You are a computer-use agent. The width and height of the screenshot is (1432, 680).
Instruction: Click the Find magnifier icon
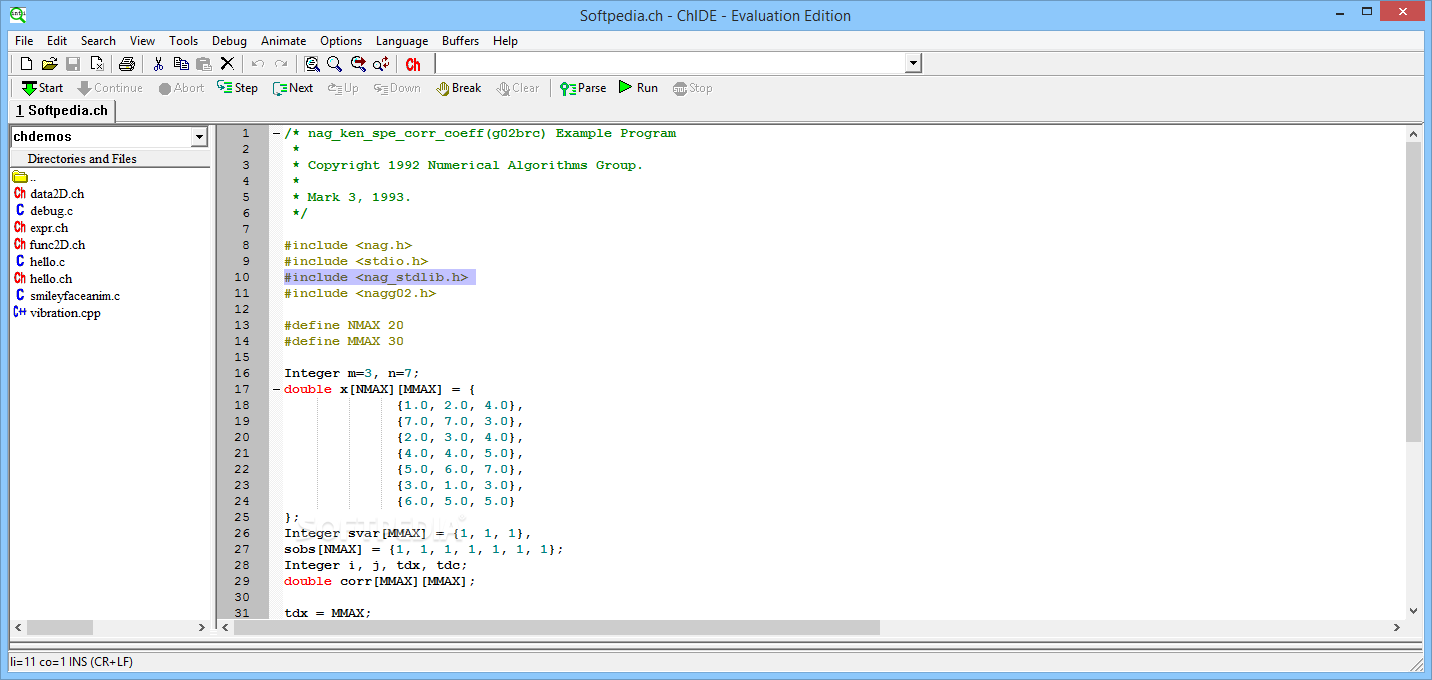pyautogui.click(x=335, y=64)
